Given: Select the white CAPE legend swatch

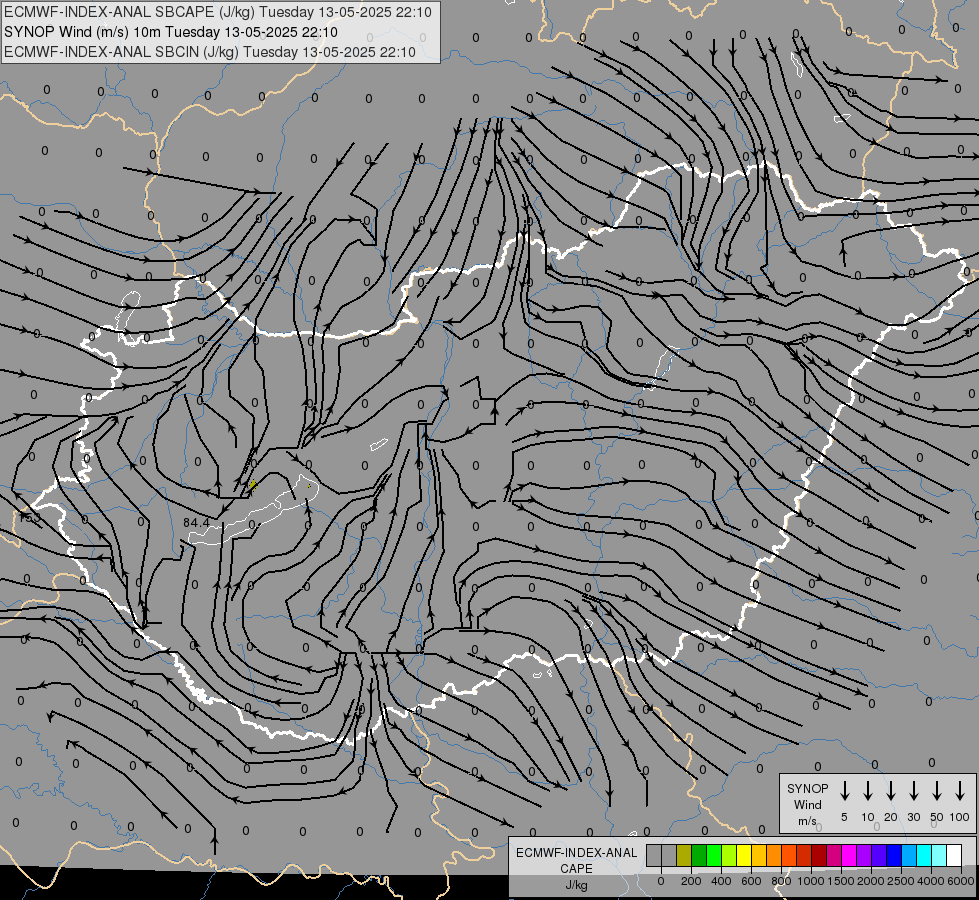Looking at the screenshot, I should [x=955, y=855].
